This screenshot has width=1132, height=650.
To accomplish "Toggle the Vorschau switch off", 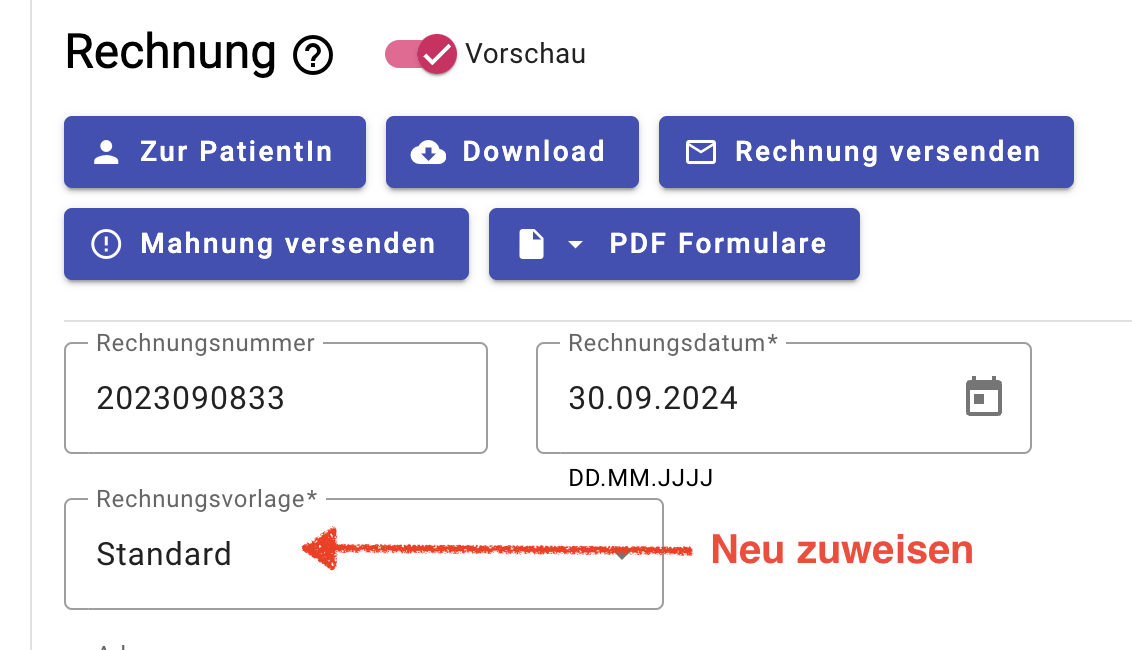I will [x=421, y=54].
